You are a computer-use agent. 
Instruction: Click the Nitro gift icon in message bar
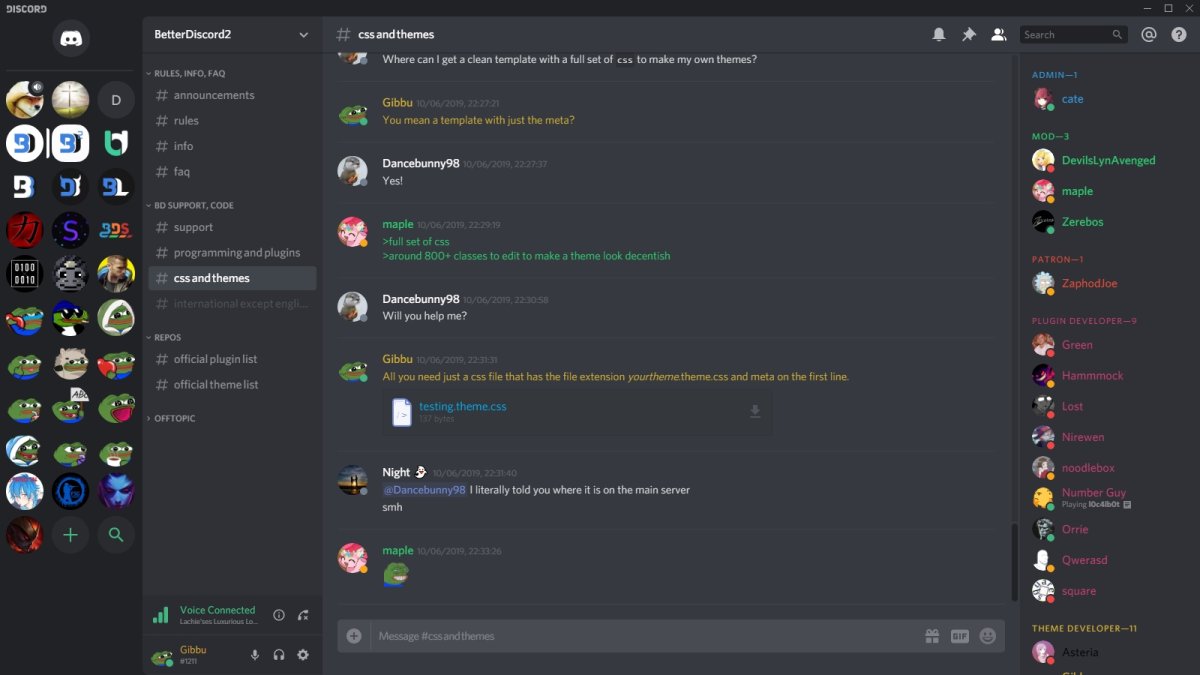point(932,636)
